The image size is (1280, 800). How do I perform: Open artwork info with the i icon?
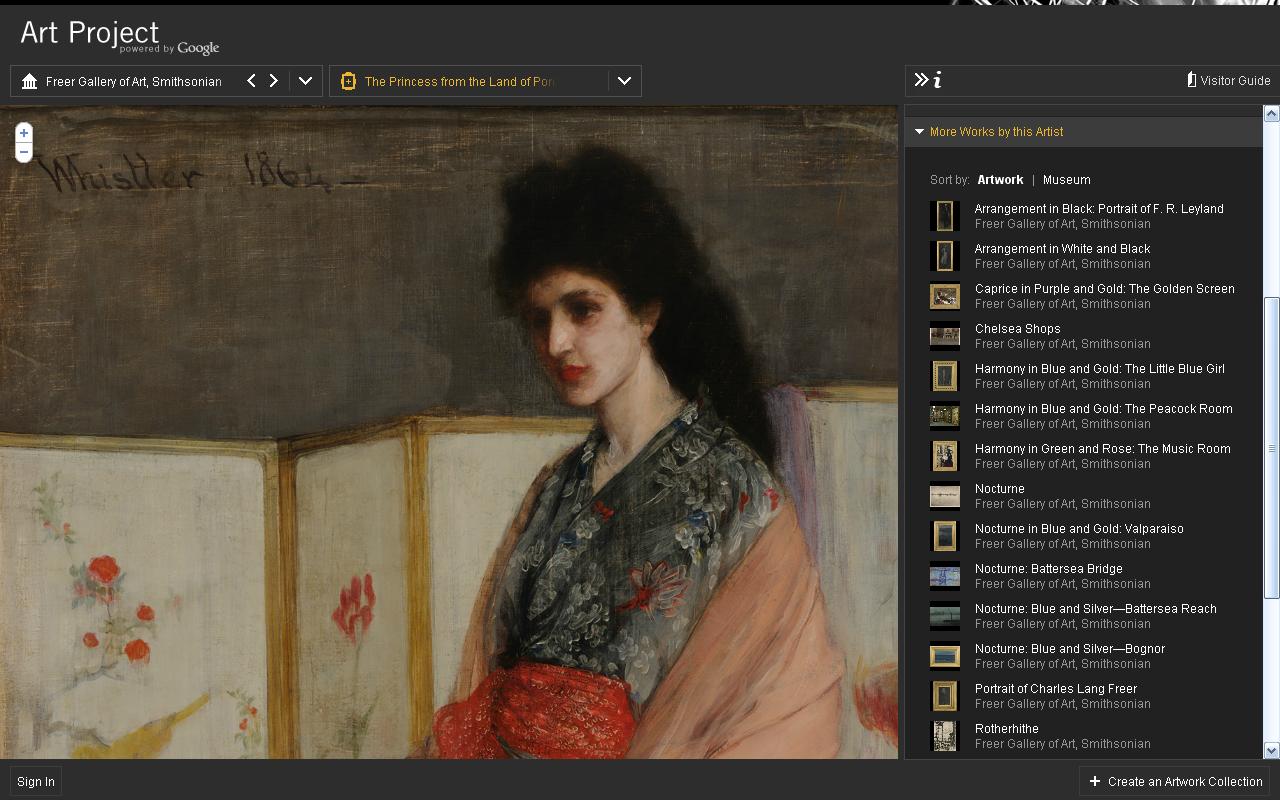(937, 80)
